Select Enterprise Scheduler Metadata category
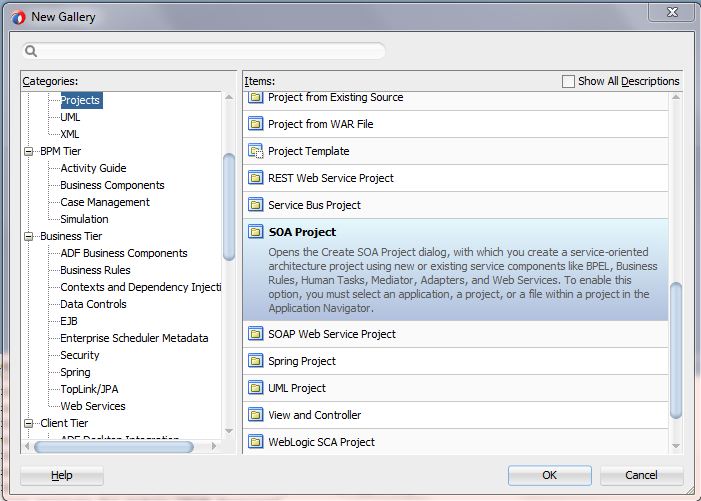Image resolution: width=701 pixels, height=501 pixels. [x=134, y=338]
